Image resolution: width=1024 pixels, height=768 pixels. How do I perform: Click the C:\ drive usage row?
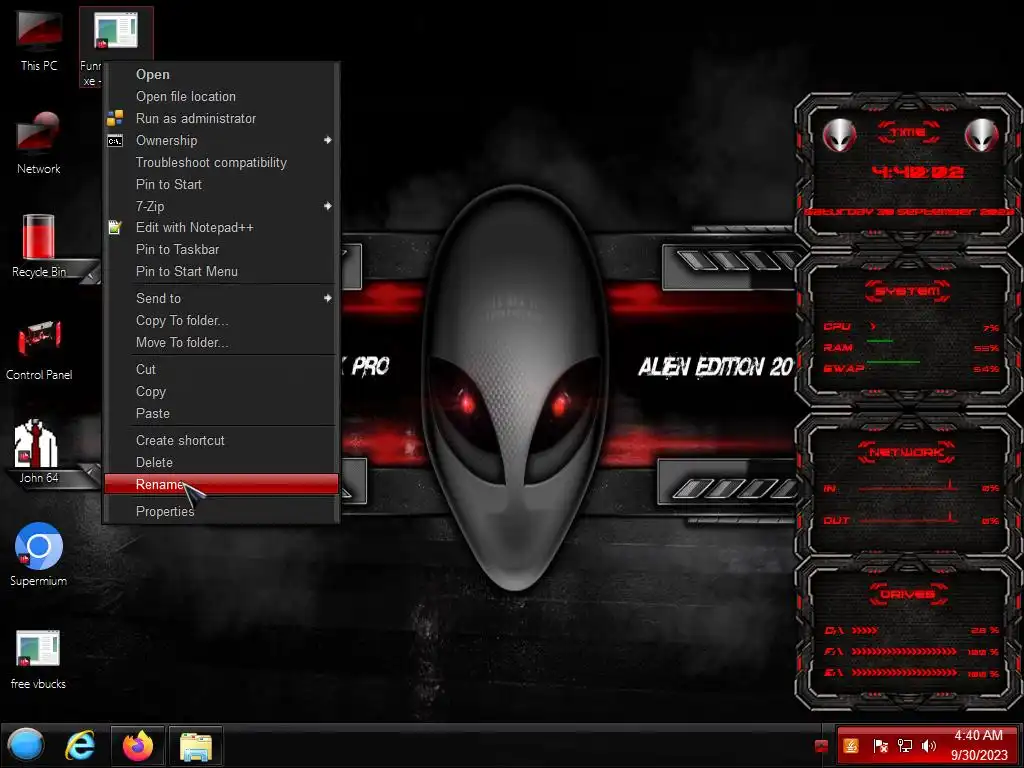click(912, 630)
